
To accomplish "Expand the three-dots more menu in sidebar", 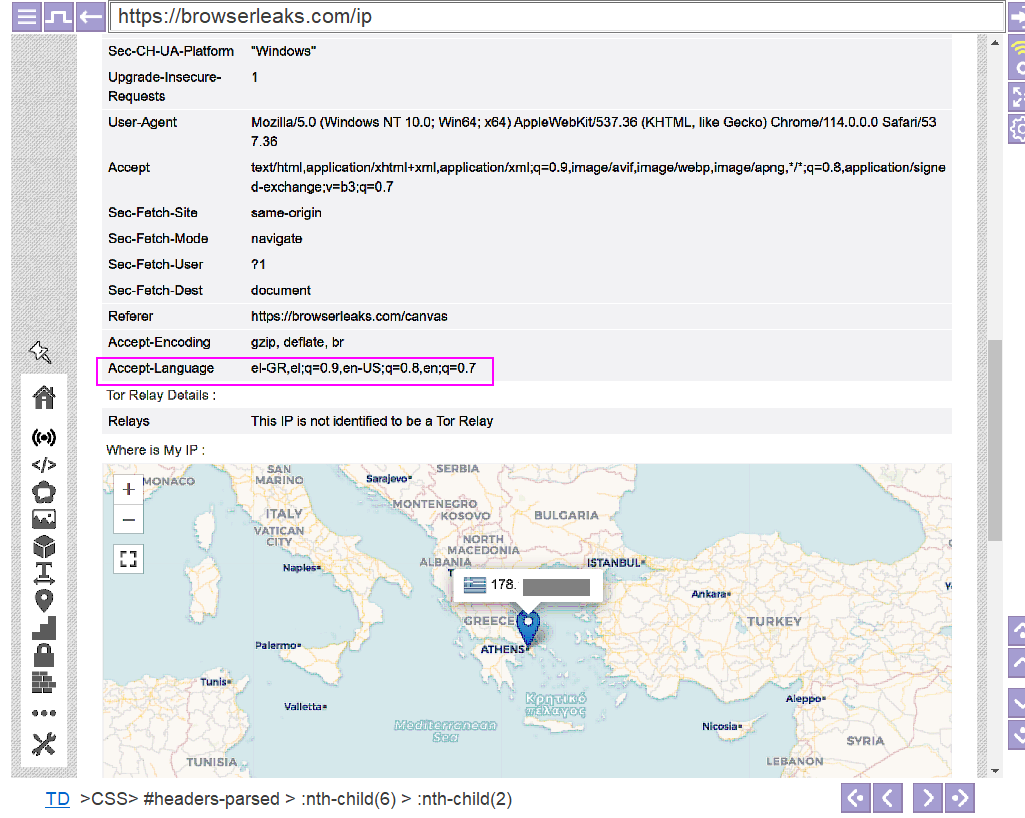I will coord(44,713).
